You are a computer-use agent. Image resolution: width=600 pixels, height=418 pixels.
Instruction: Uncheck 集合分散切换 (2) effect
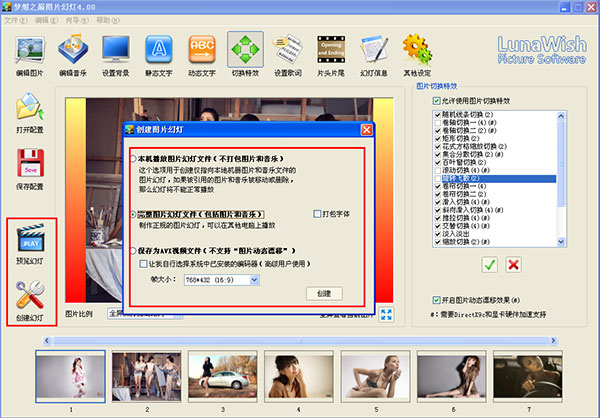[438, 154]
